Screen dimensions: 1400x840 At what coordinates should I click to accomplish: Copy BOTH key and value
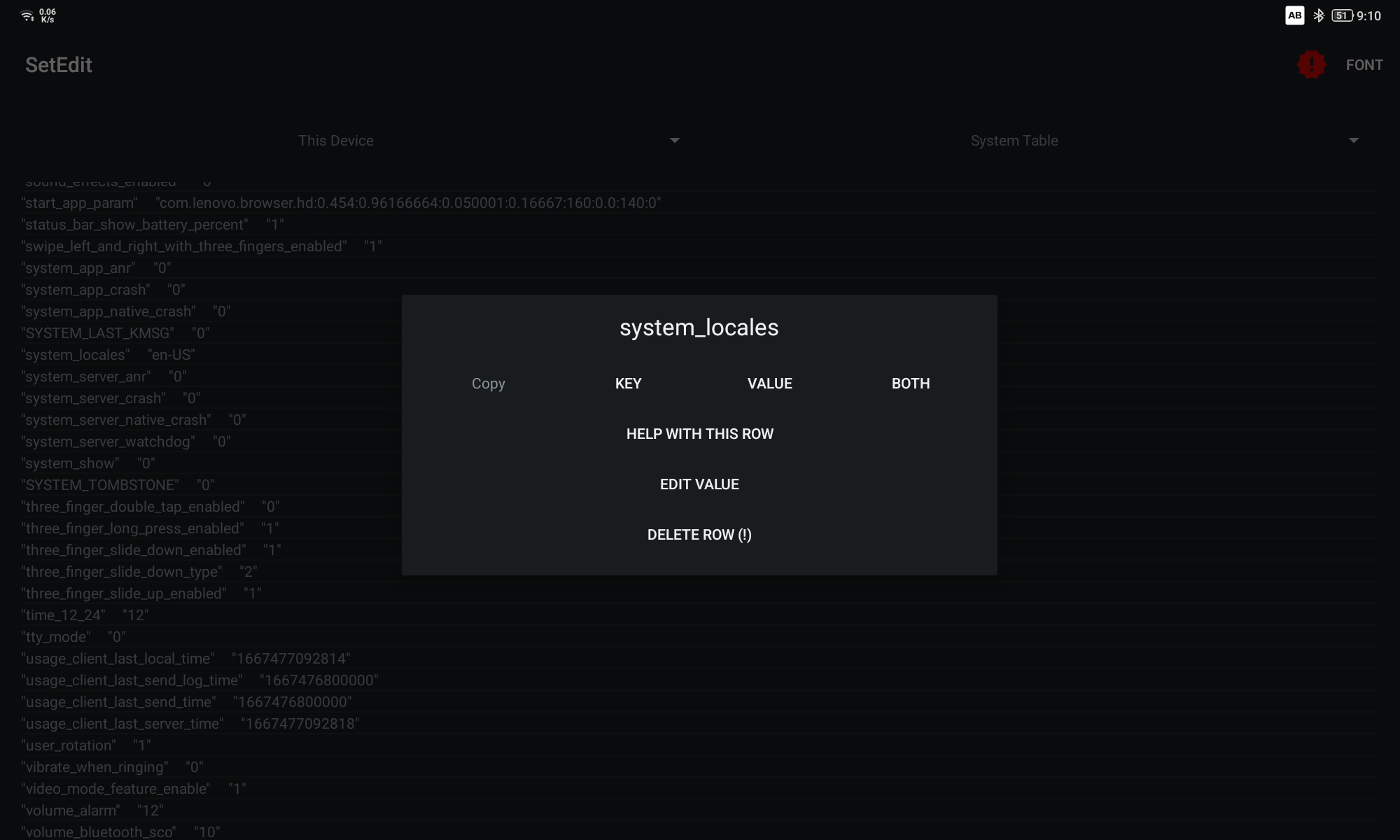[x=910, y=384]
